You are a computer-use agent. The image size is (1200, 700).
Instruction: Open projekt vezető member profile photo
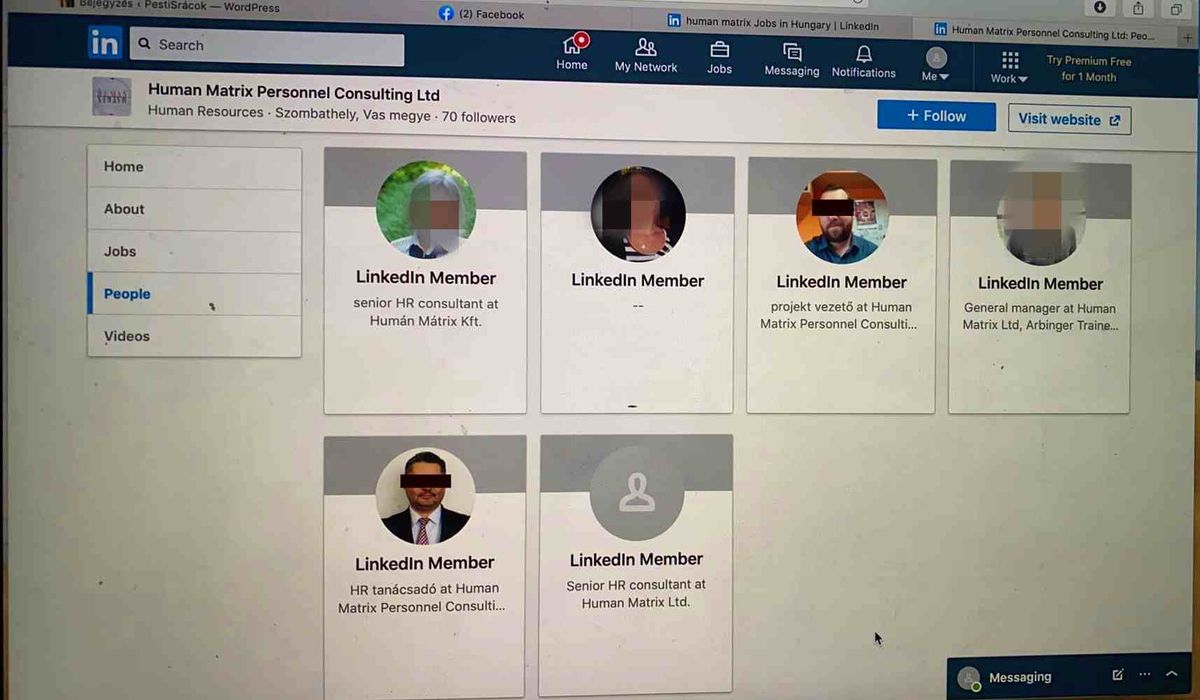[841, 217]
